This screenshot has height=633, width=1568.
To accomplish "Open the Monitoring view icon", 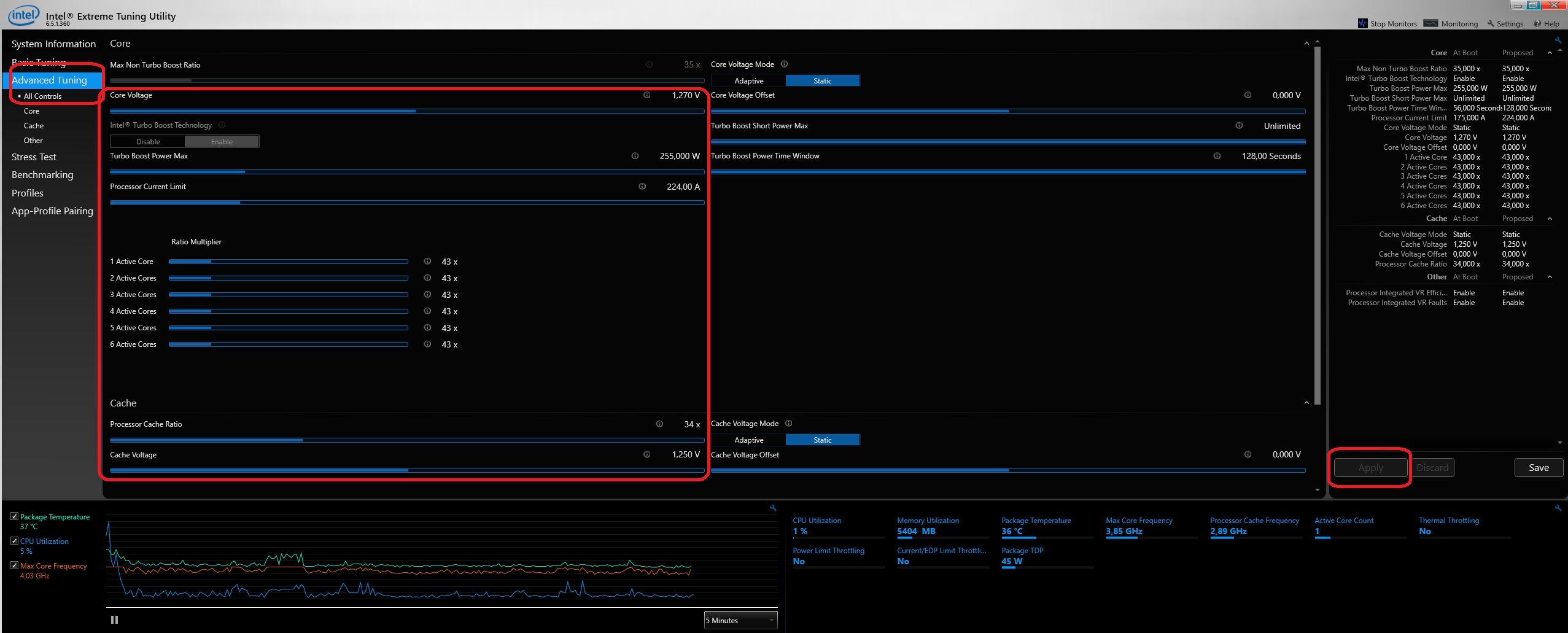I will tap(1430, 23).
